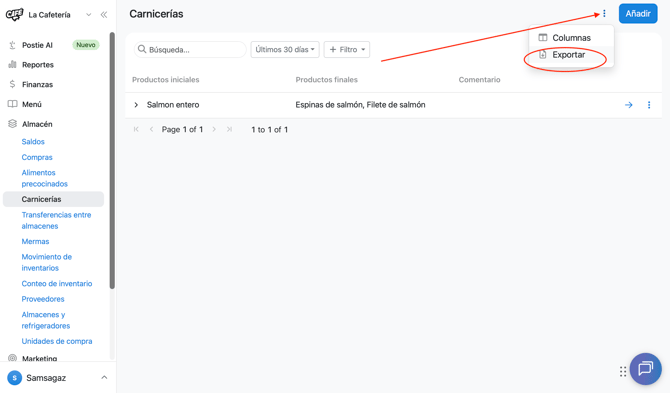Sort by Productos iniciales column

(x=166, y=79)
